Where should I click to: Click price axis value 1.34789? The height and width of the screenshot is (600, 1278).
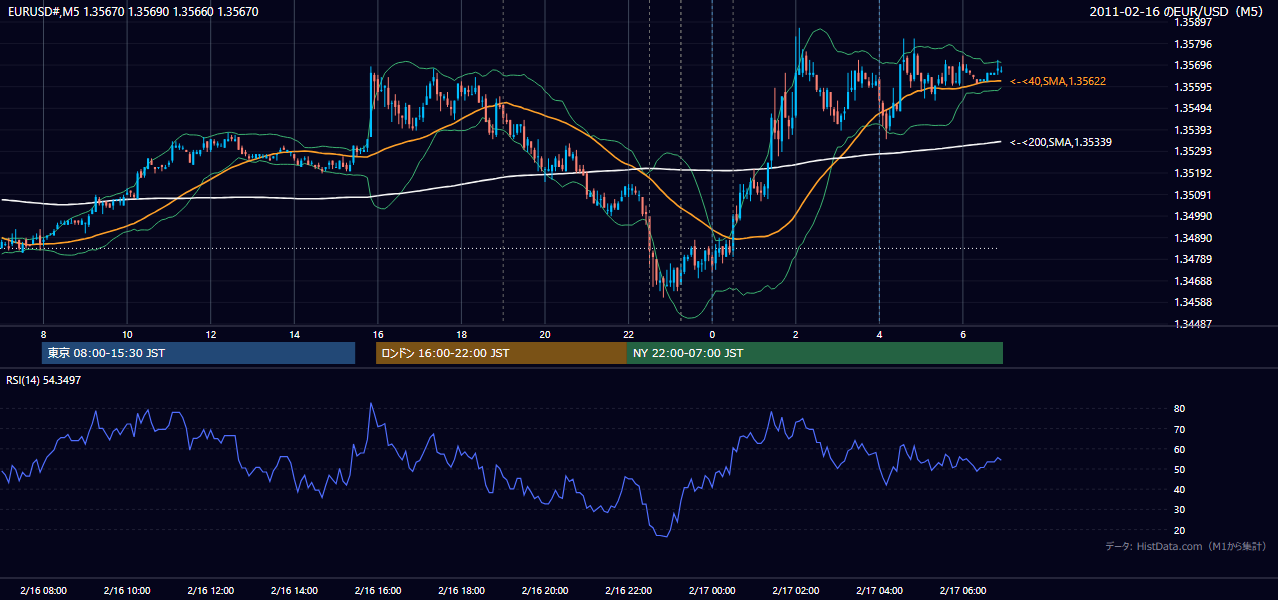click(x=1193, y=259)
